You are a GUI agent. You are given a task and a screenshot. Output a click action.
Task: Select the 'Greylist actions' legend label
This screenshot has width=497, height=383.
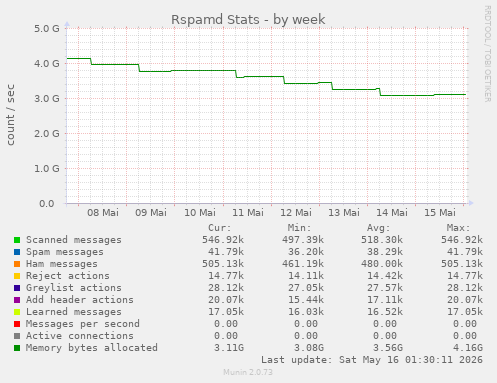(74, 288)
